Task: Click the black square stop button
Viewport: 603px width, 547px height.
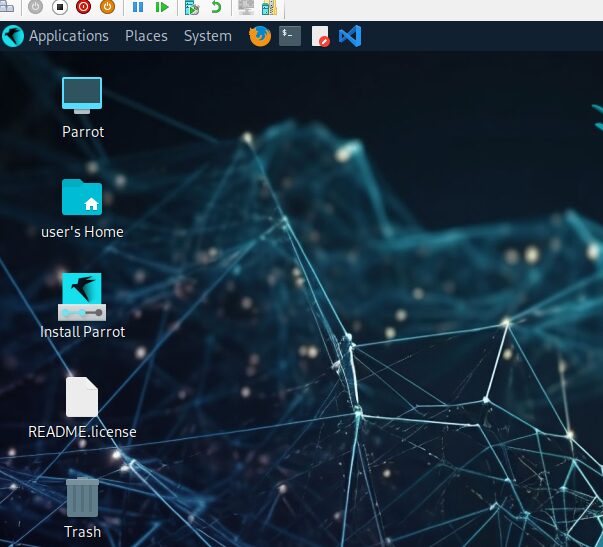Action: tap(60, 7)
